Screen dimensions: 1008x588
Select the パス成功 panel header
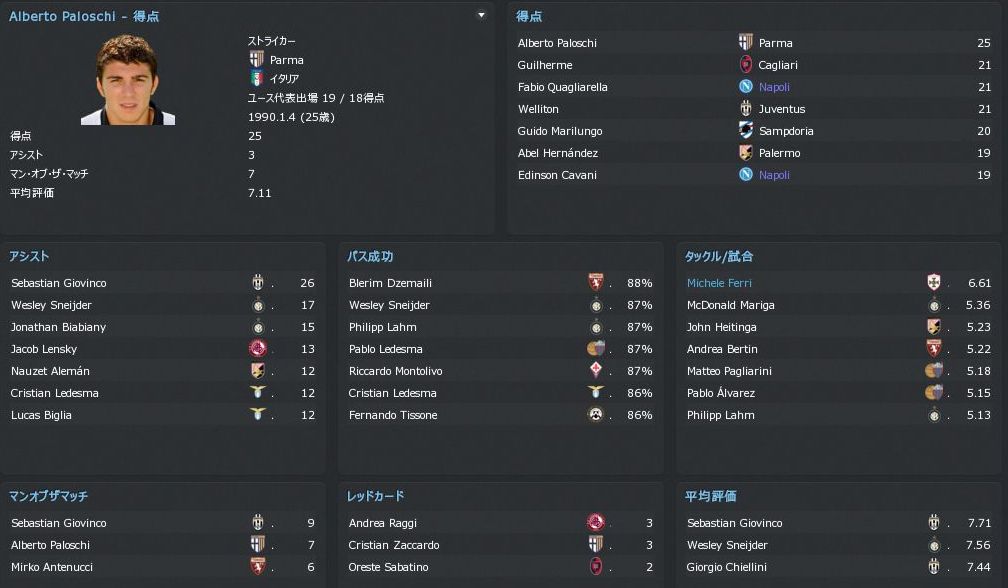pos(370,257)
